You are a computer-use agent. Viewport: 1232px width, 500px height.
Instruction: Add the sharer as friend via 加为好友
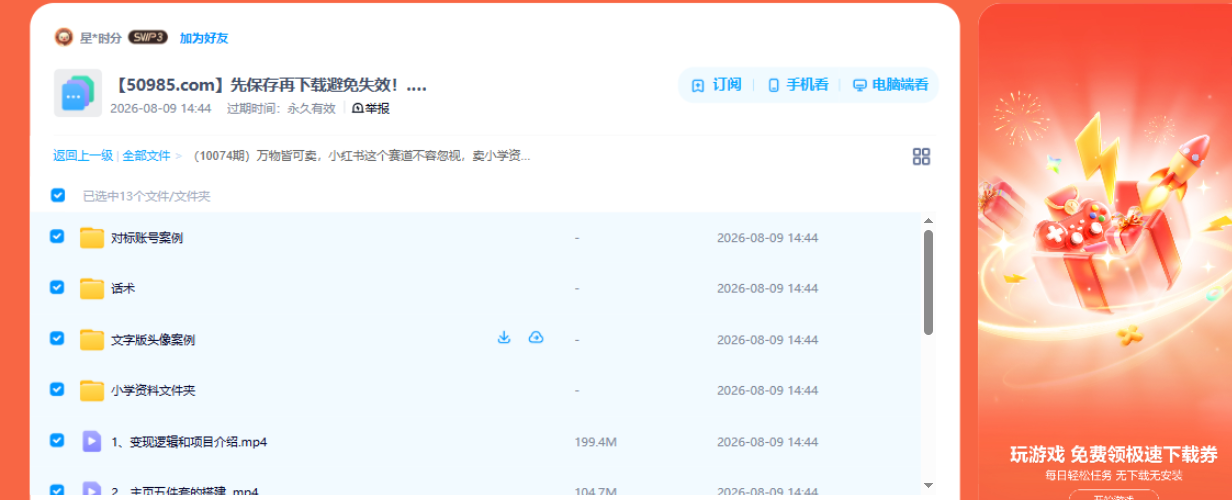204,38
